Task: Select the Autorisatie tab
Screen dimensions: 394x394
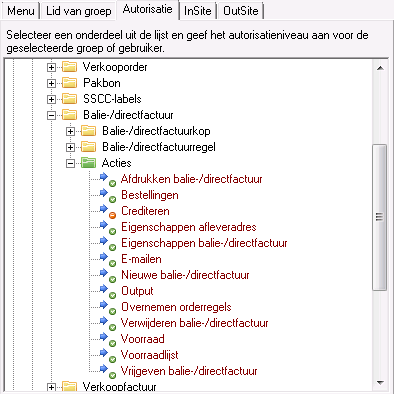Action: click(x=148, y=9)
